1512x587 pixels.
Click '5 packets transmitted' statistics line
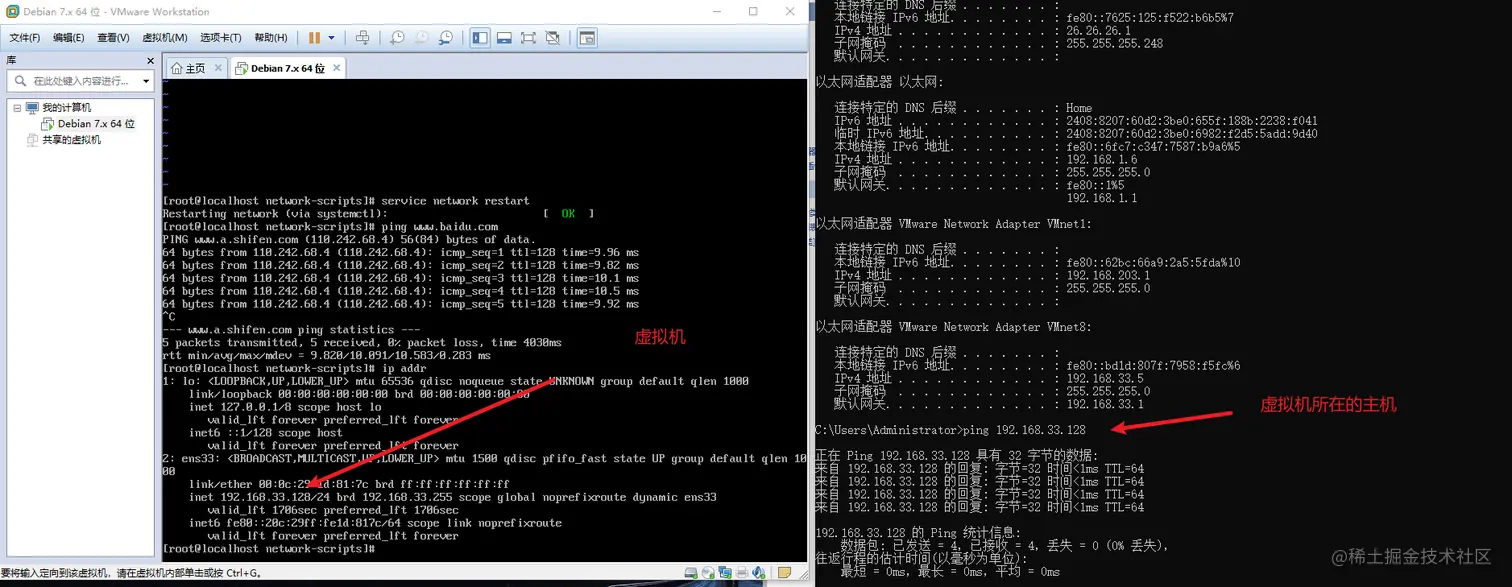[362, 343]
